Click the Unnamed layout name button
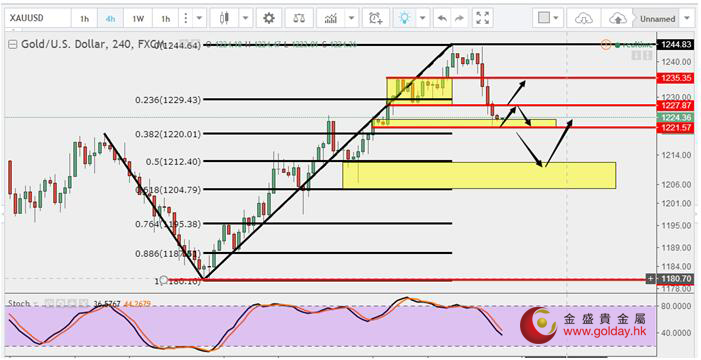Viewport: 701px width, 360px height. pos(657,19)
